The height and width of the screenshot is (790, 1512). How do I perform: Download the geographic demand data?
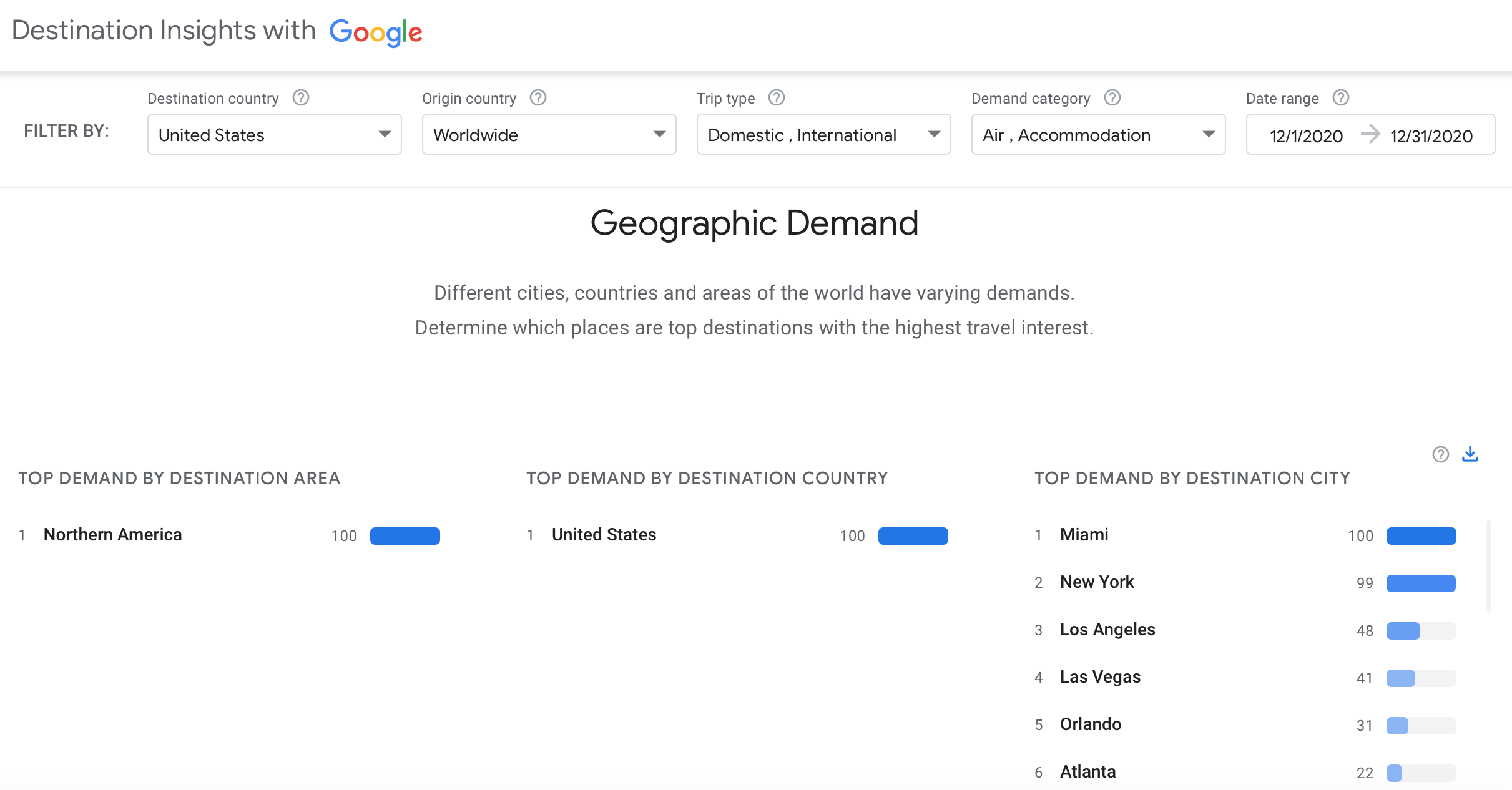[x=1470, y=454]
